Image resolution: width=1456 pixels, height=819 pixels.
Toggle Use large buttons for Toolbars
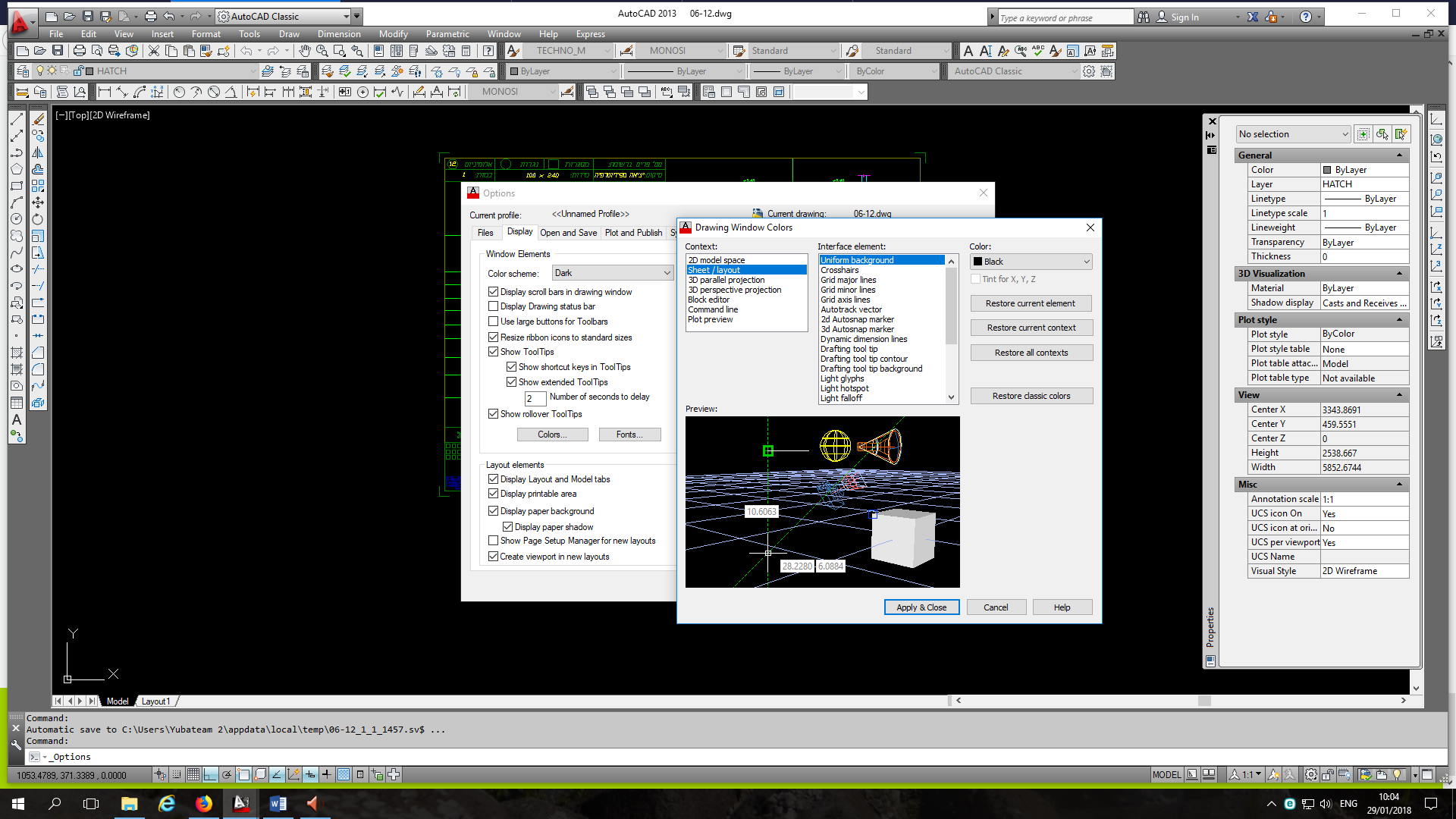click(x=493, y=322)
